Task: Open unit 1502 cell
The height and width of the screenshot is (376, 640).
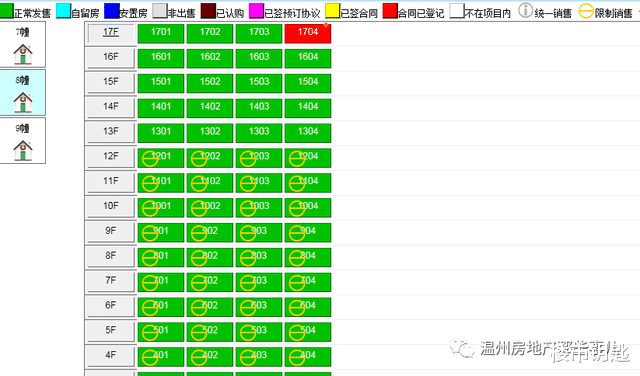Action: point(210,83)
